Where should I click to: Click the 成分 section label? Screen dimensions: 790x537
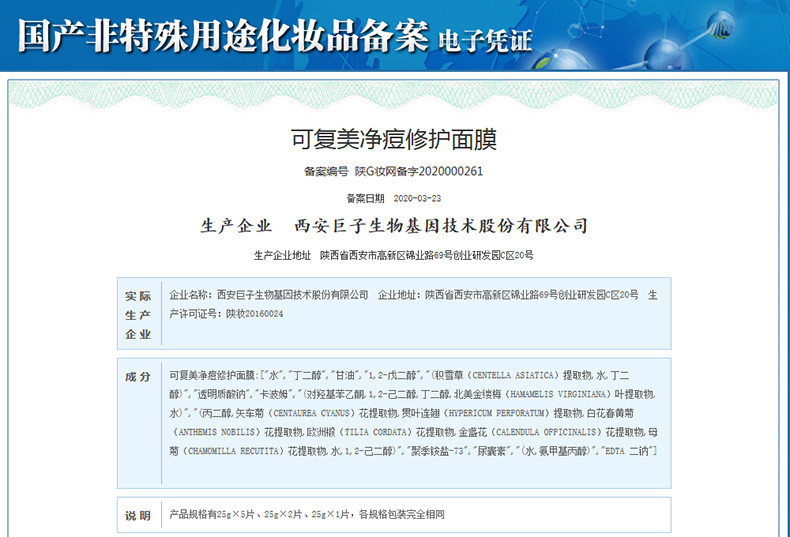[x=138, y=377]
